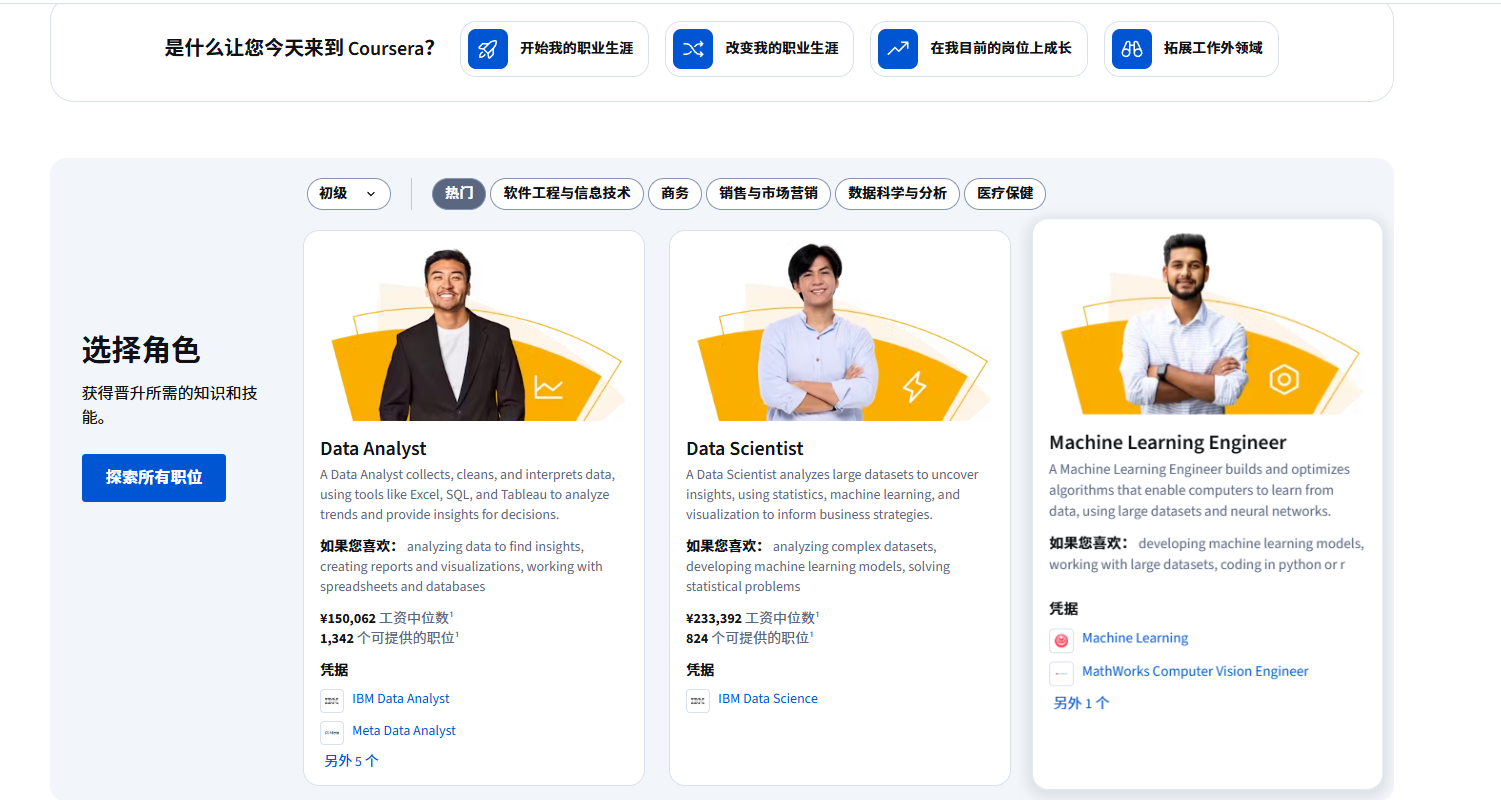The image size is (1501, 800).
Task: Switch to the 销售与市场营销 tab
Action: [x=768, y=193]
